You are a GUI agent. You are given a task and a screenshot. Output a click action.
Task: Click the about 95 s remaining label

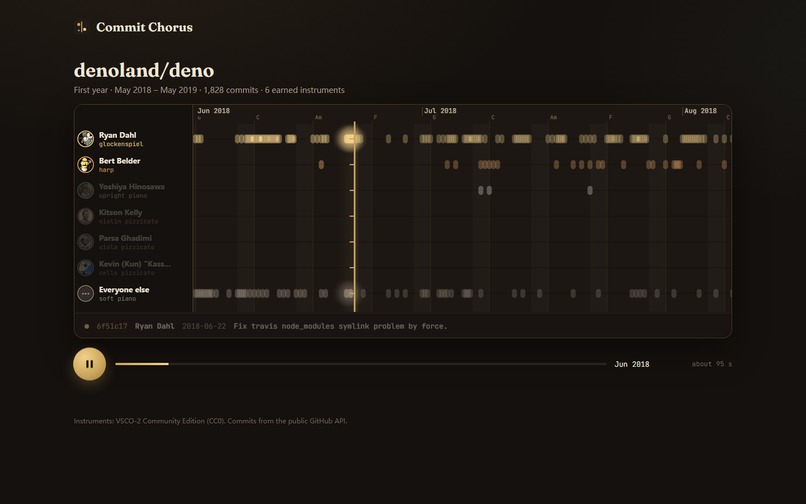[711, 364]
